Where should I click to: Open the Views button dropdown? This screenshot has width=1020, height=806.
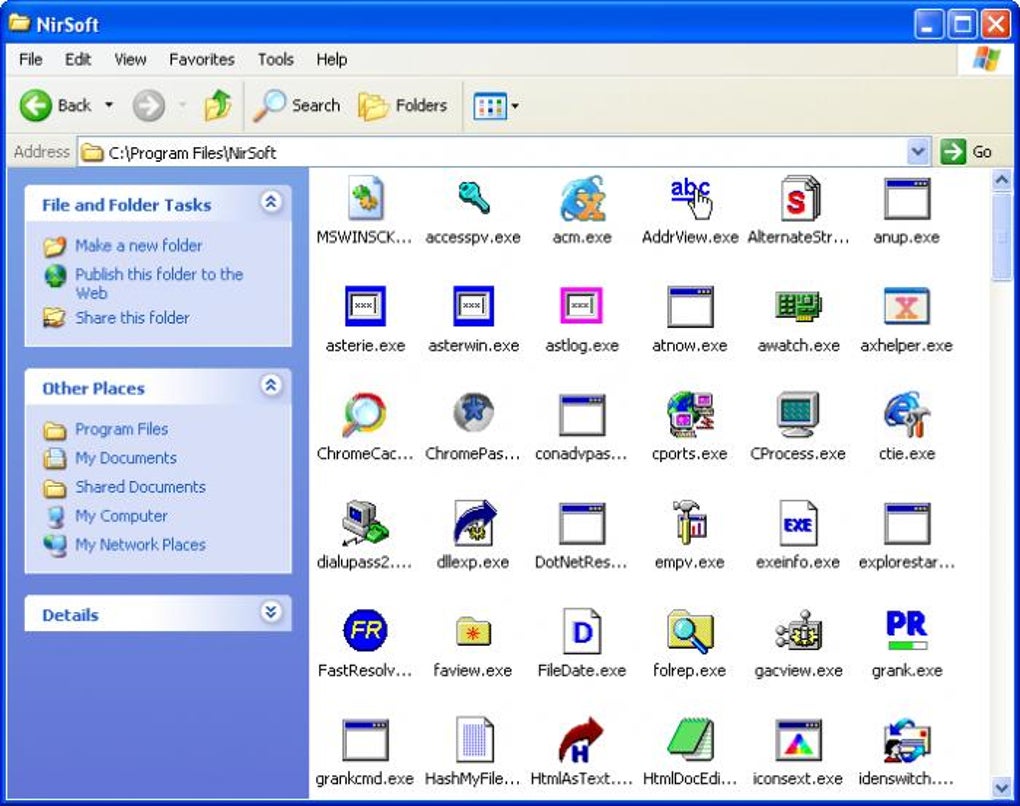pyautogui.click(x=515, y=105)
